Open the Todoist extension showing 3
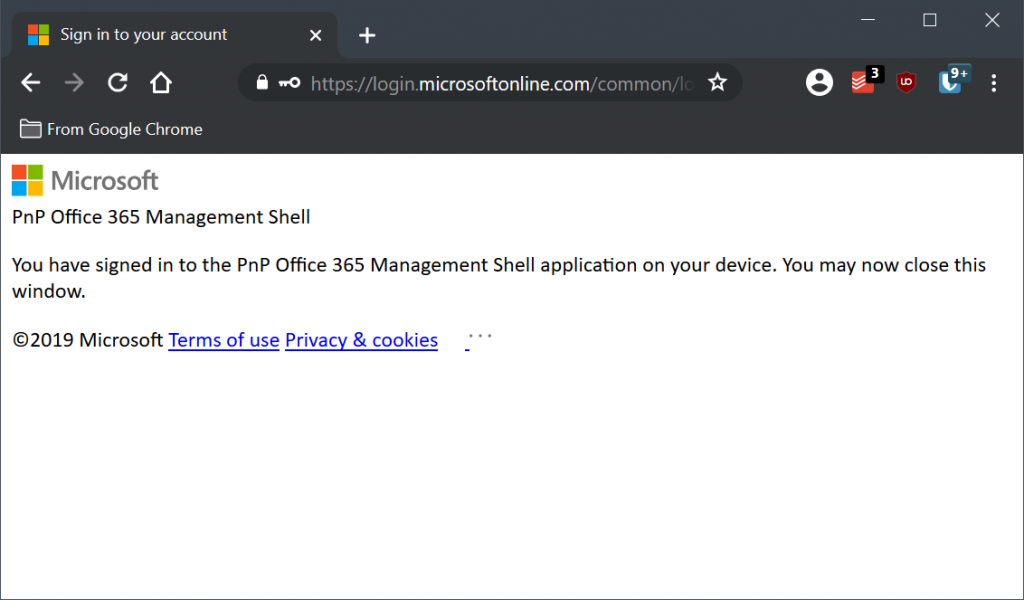Screen dimensions: 1024x600 865,82
